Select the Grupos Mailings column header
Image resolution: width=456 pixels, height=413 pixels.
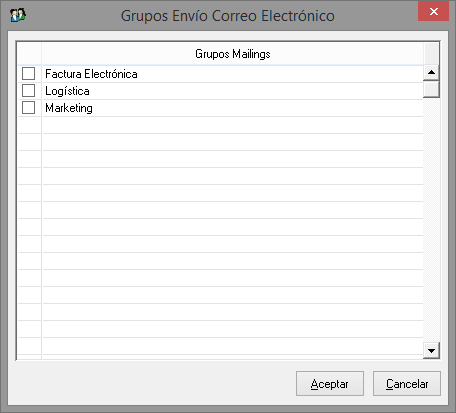(x=233, y=54)
